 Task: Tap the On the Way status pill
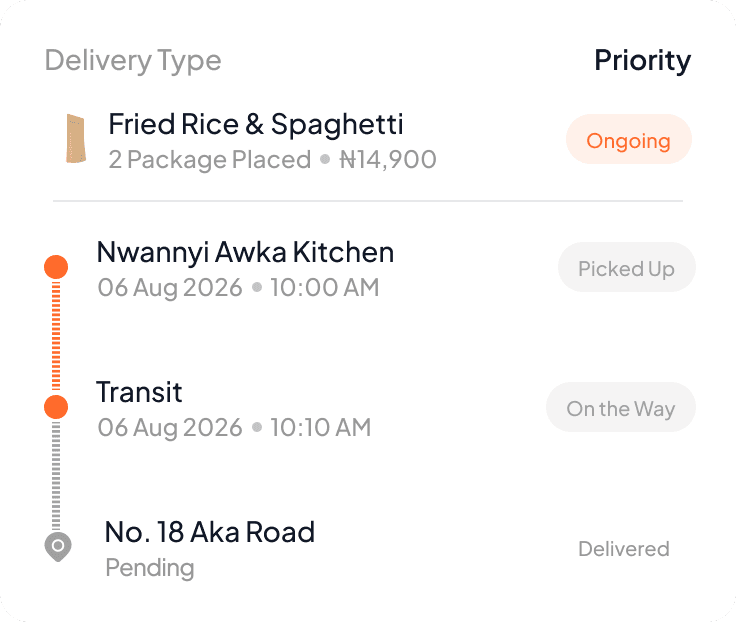click(621, 407)
